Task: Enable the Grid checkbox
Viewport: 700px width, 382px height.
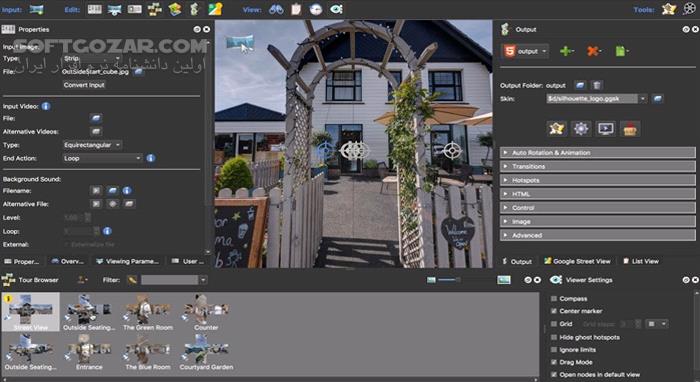Action: pos(554,324)
